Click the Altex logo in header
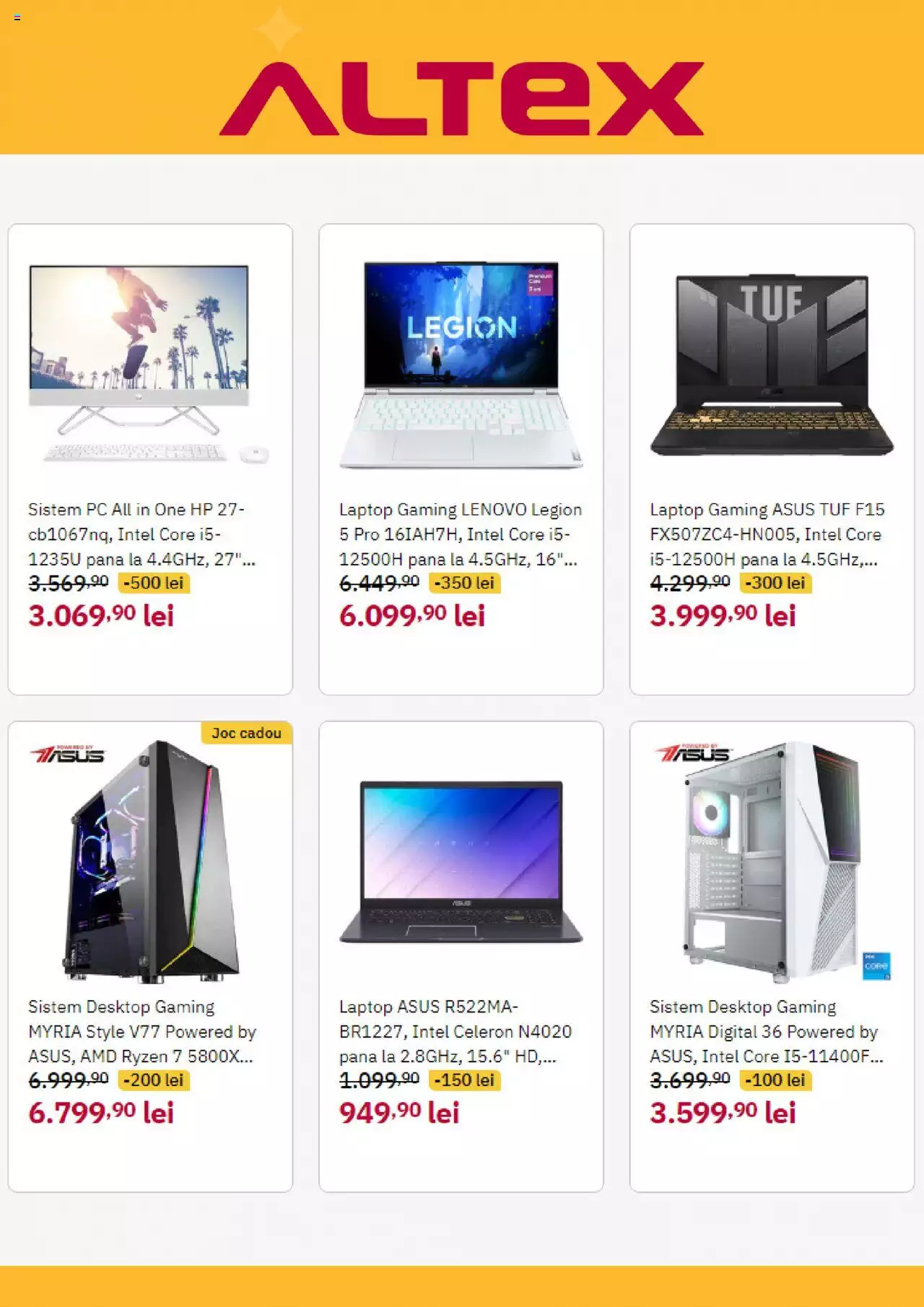 coord(461,99)
